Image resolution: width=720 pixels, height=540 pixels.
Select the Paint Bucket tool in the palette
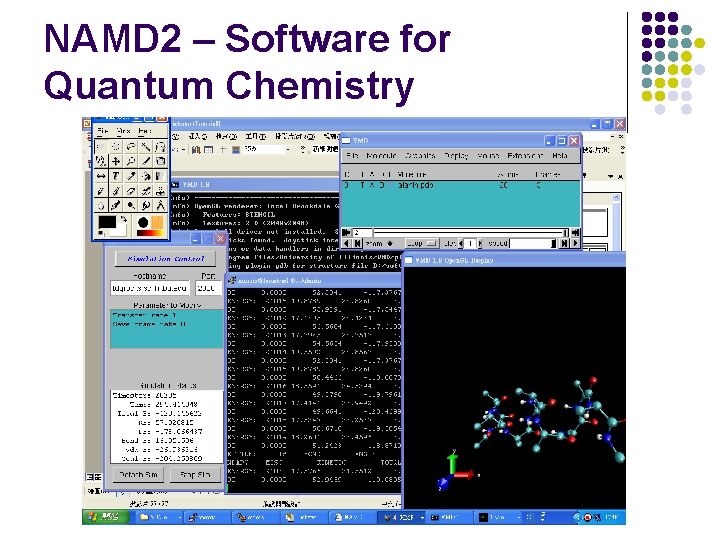coord(146,176)
